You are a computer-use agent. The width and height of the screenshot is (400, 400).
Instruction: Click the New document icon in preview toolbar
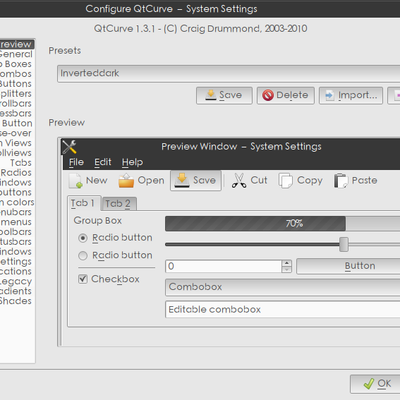click(76, 181)
